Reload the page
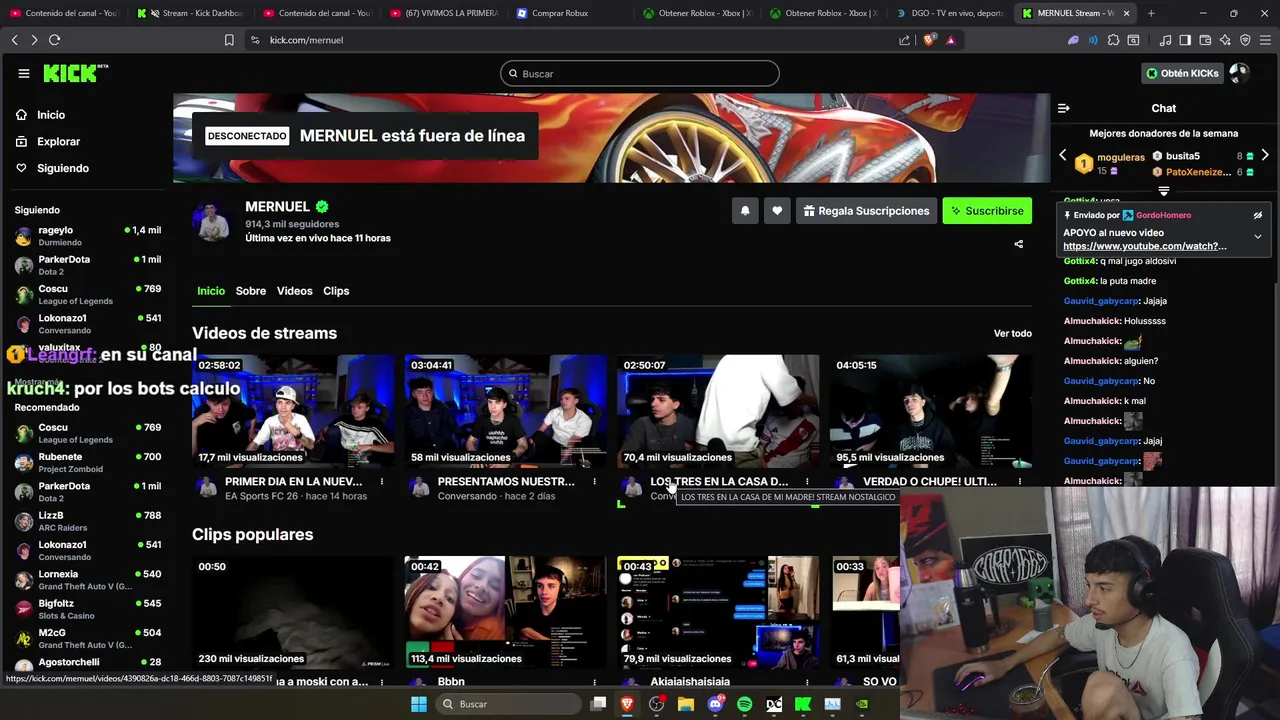 point(54,40)
